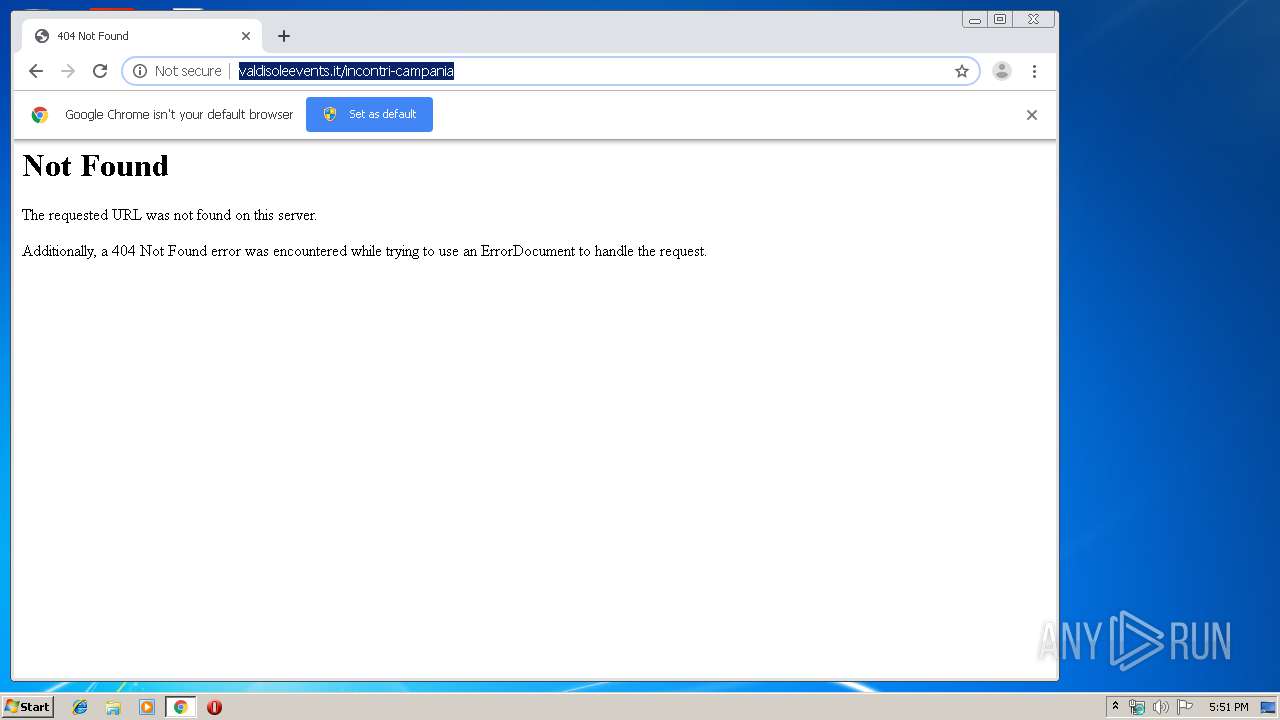Bookmark this page with the star
This screenshot has height=720, width=1280.
pos(962,71)
